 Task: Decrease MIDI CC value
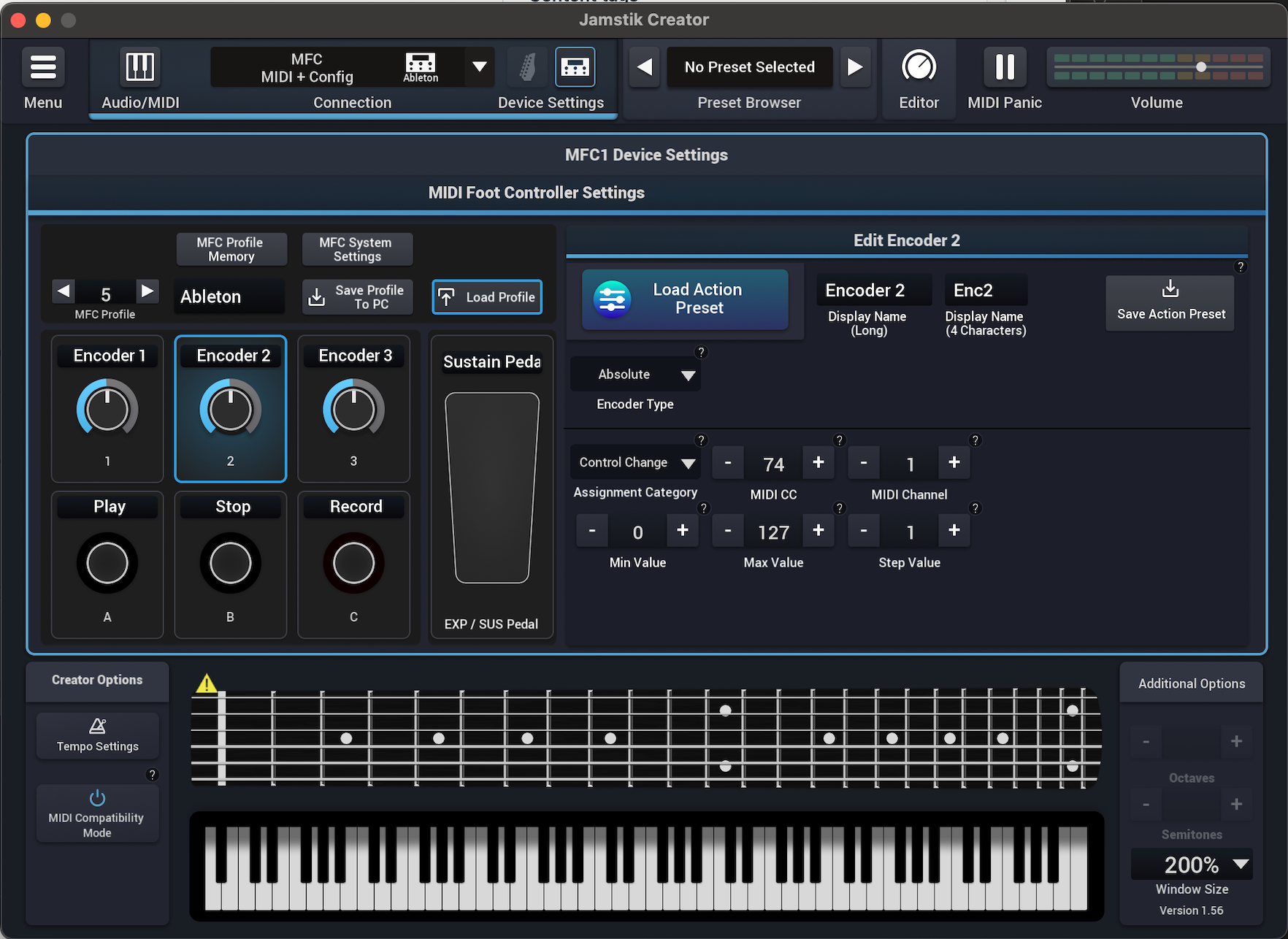tap(727, 463)
